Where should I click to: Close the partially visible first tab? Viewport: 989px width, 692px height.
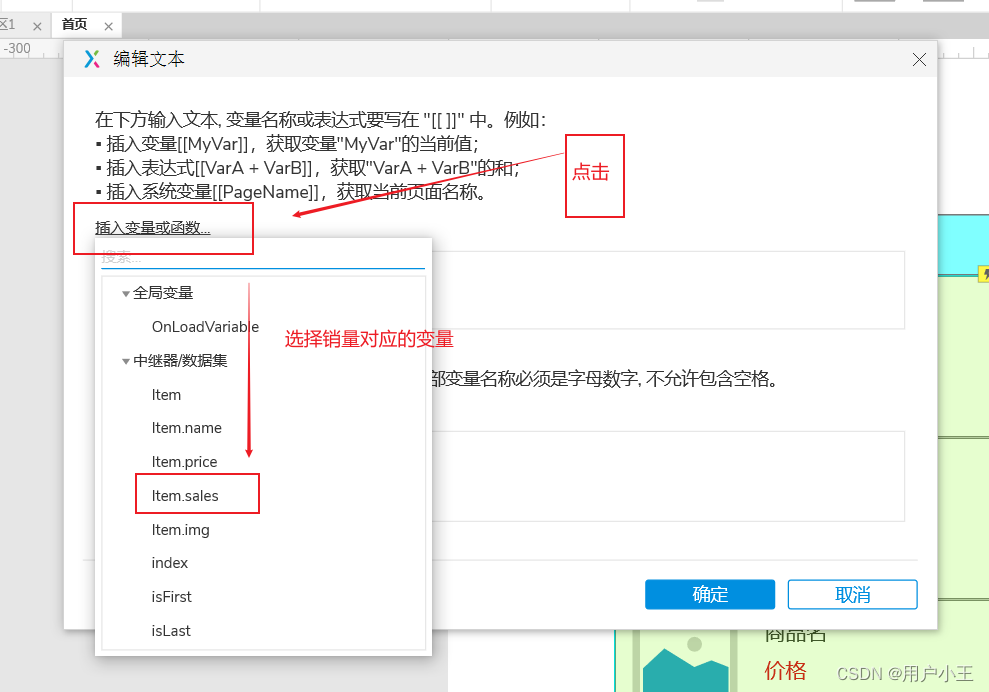pos(37,26)
